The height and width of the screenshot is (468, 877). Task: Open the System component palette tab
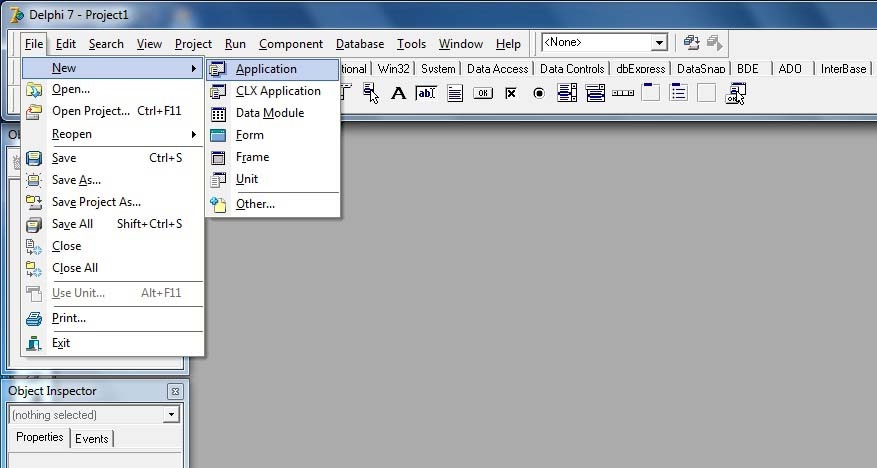(438, 69)
